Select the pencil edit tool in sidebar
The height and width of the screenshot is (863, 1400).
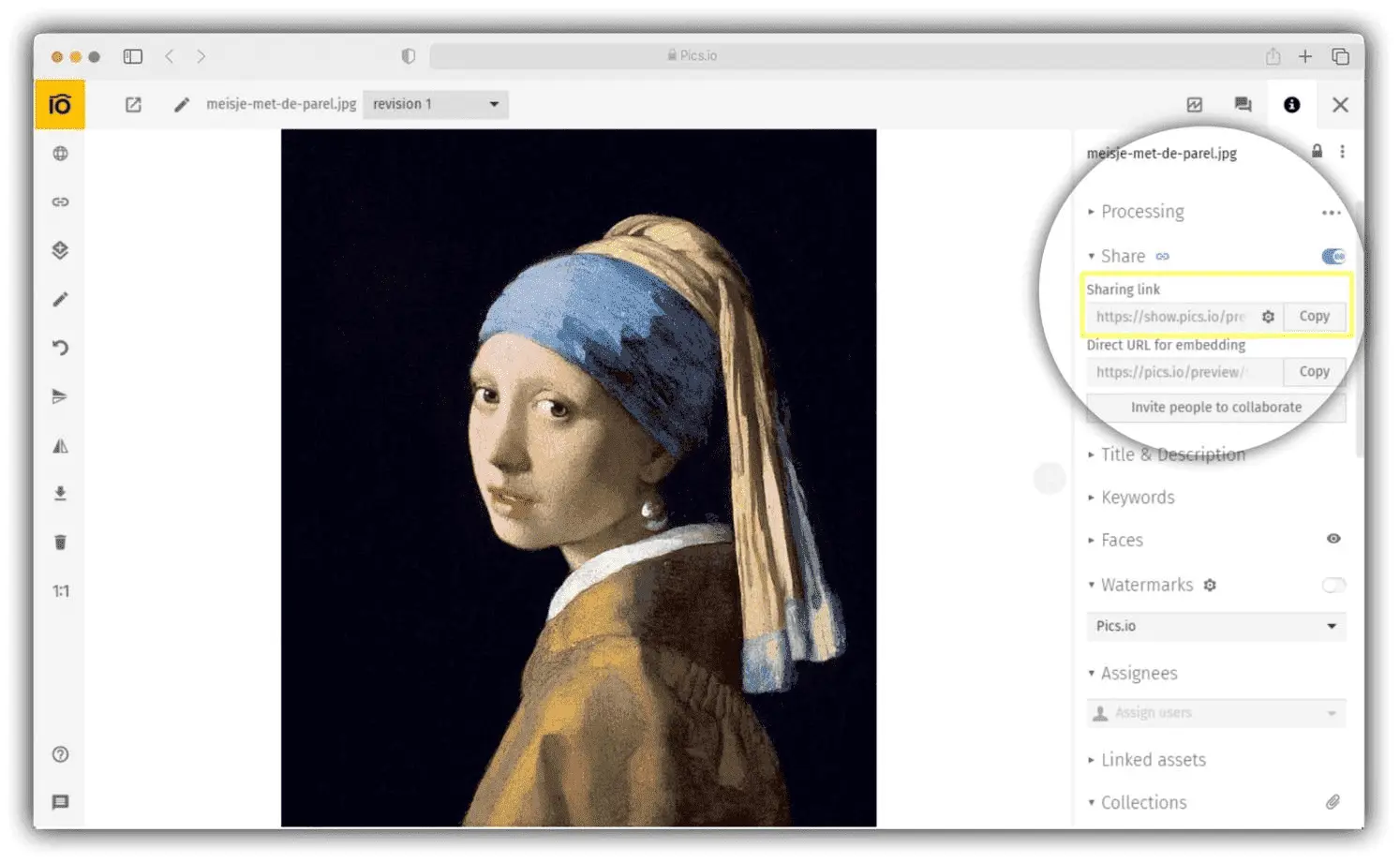tap(60, 299)
